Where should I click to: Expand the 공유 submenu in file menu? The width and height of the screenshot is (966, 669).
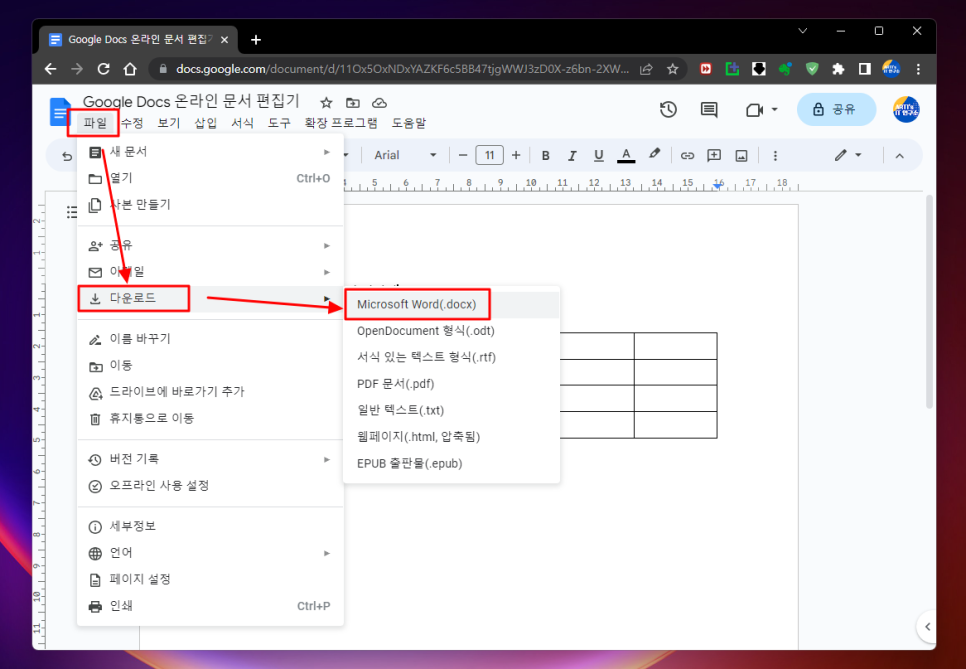[210, 245]
